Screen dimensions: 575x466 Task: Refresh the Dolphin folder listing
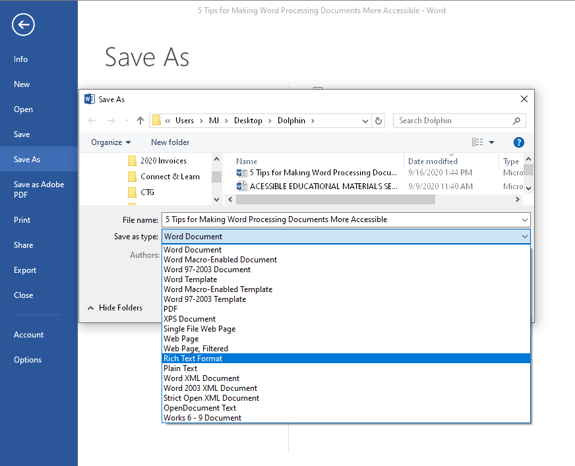click(378, 121)
